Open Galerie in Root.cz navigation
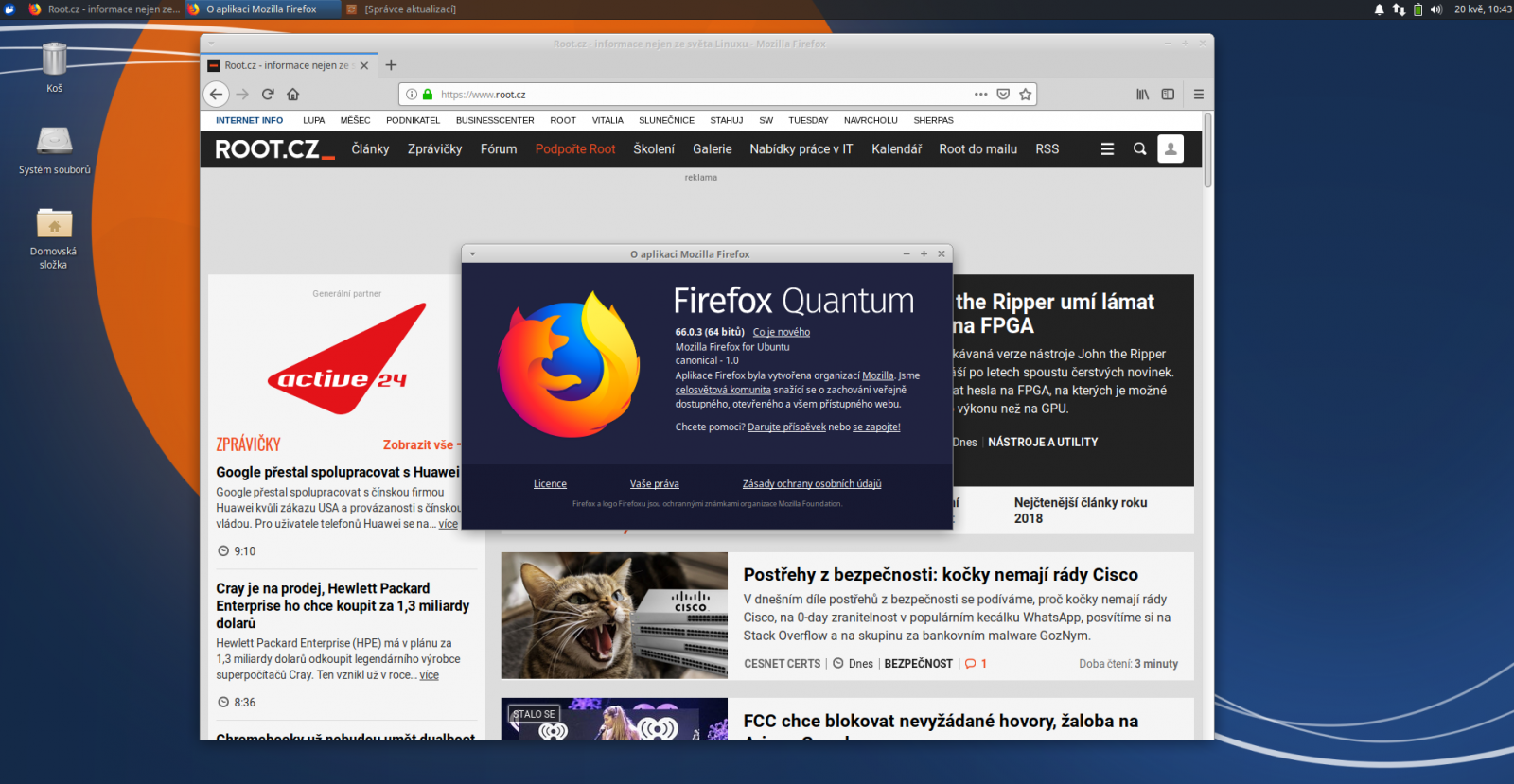The width and height of the screenshot is (1514, 784). (x=712, y=149)
